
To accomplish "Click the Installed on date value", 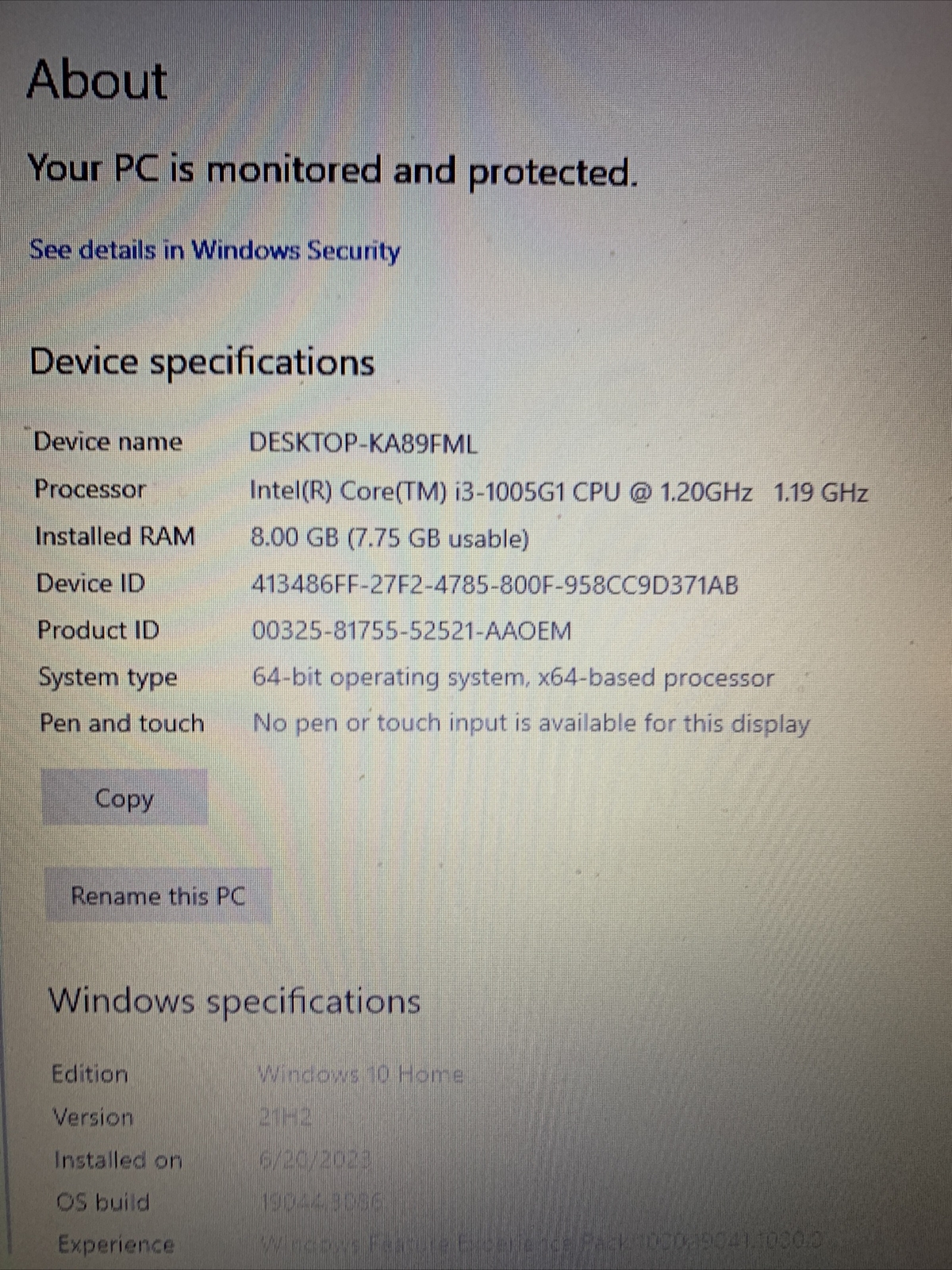I will click(x=315, y=1160).
